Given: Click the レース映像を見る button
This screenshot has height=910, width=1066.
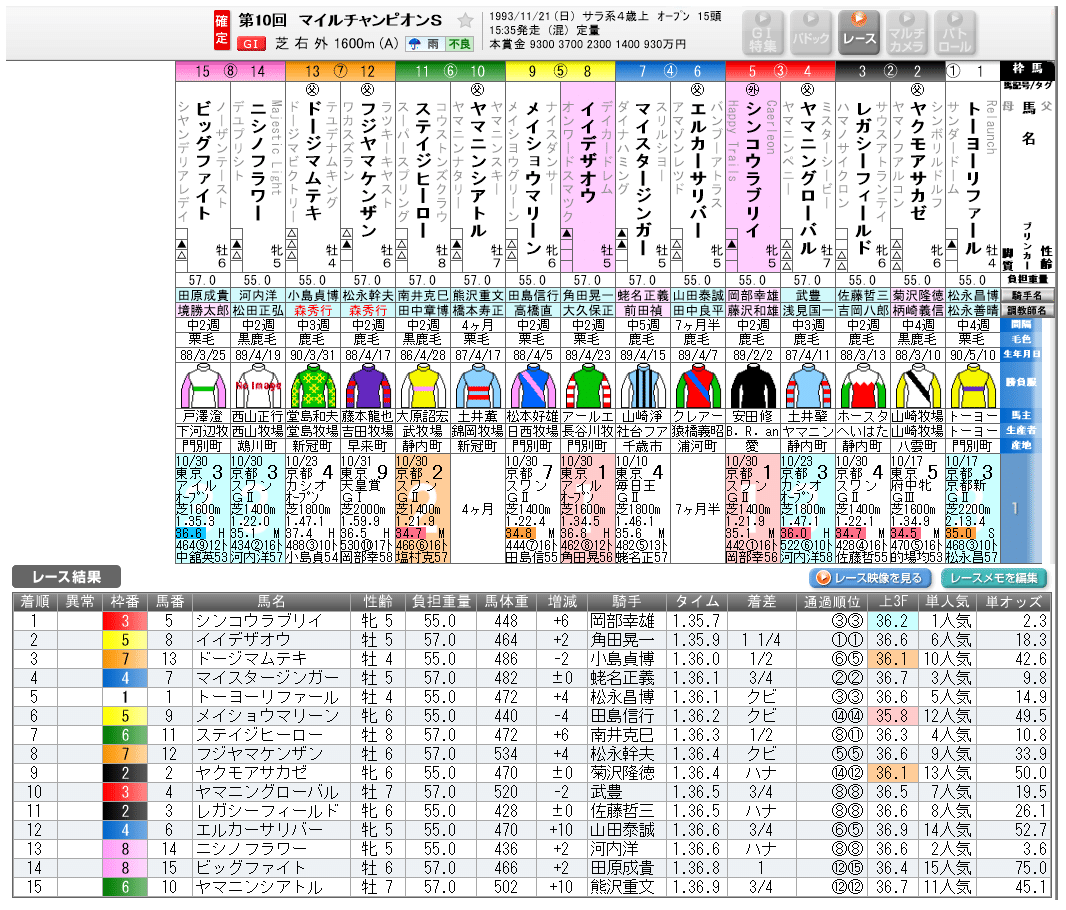Looking at the screenshot, I should pyautogui.click(x=871, y=578).
